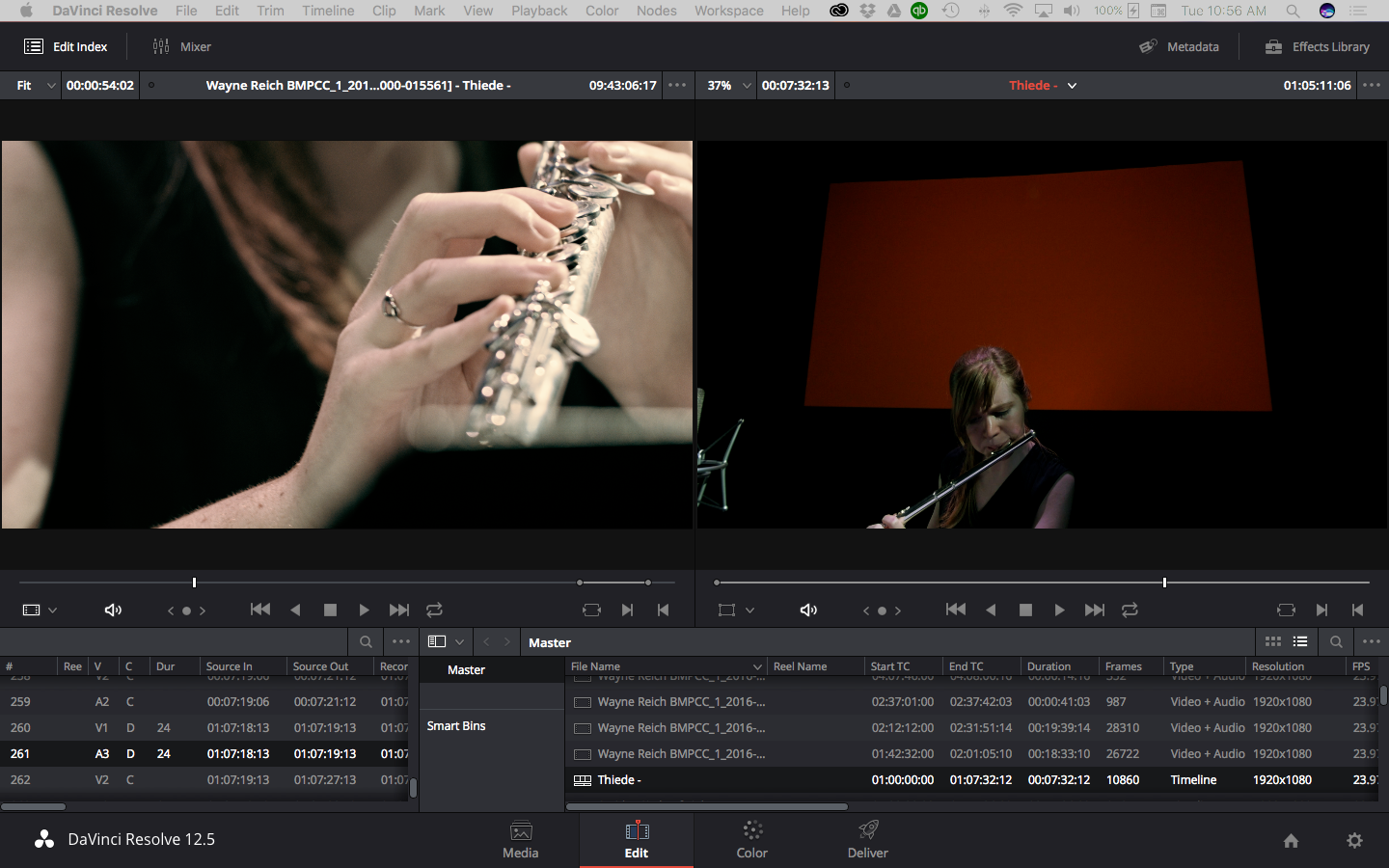Open the File menu
This screenshot has width=1389, height=868.
tap(186, 11)
